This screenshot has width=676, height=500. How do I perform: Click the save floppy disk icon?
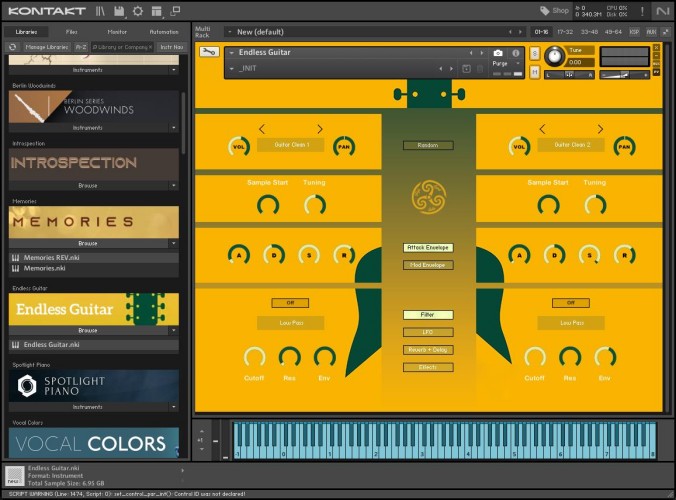[x=119, y=11]
